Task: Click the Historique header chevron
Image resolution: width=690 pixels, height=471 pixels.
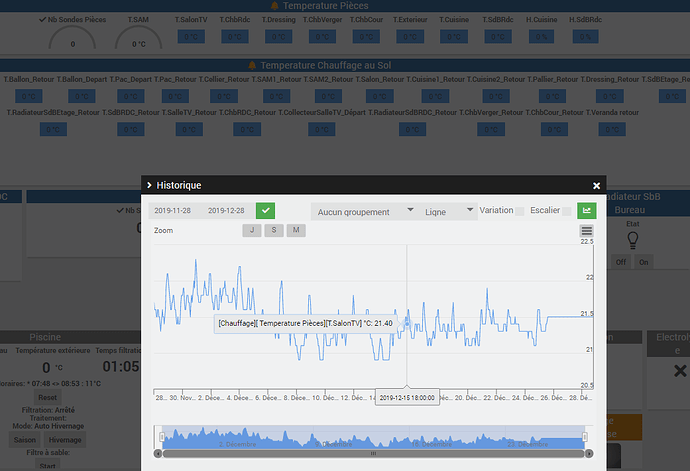Action: [149, 185]
